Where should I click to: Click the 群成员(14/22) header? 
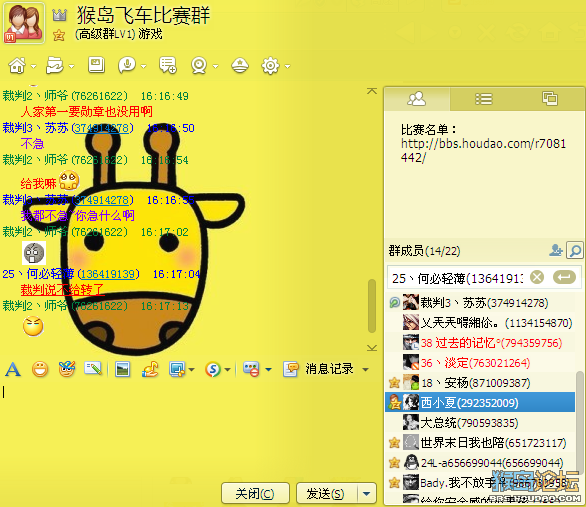pyautogui.click(x=424, y=251)
